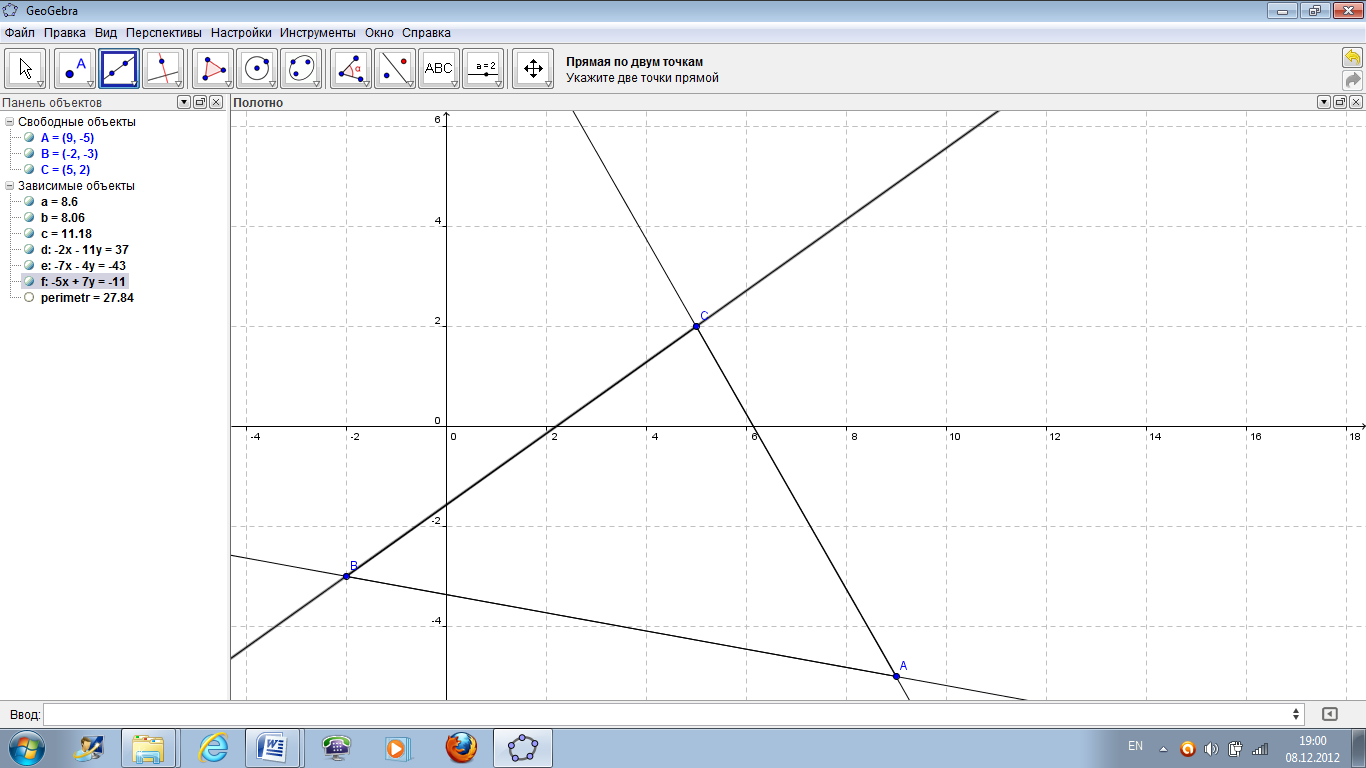The image size is (1366, 768).
Task: Click the EN language indicator
Action: pos(1135,746)
